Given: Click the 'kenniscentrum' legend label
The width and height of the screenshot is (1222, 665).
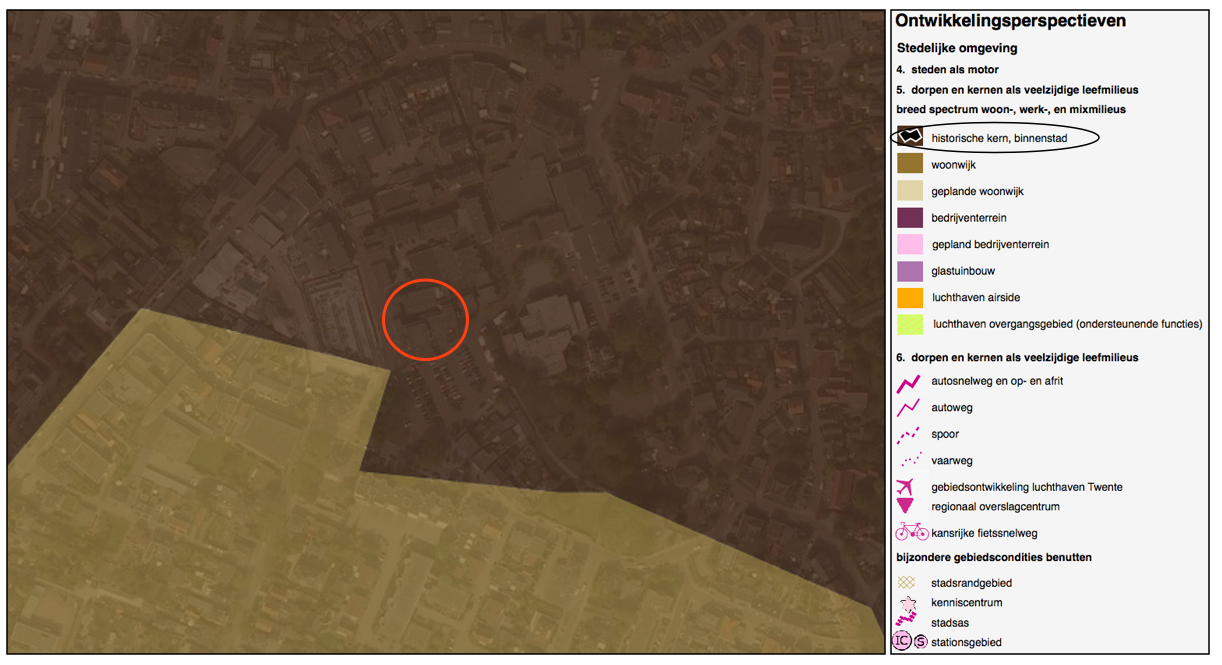Looking at the screenshot, I should click(x=966, y=603).
